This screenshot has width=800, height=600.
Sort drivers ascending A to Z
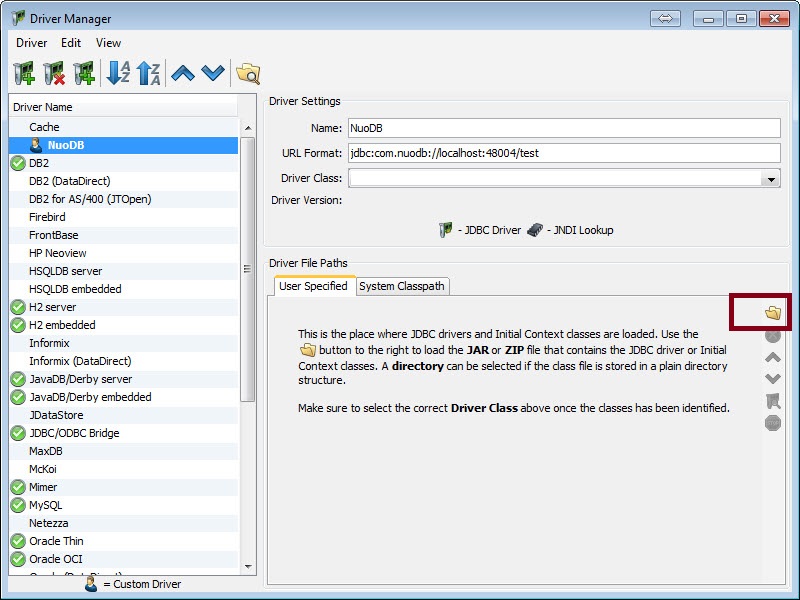118,73
